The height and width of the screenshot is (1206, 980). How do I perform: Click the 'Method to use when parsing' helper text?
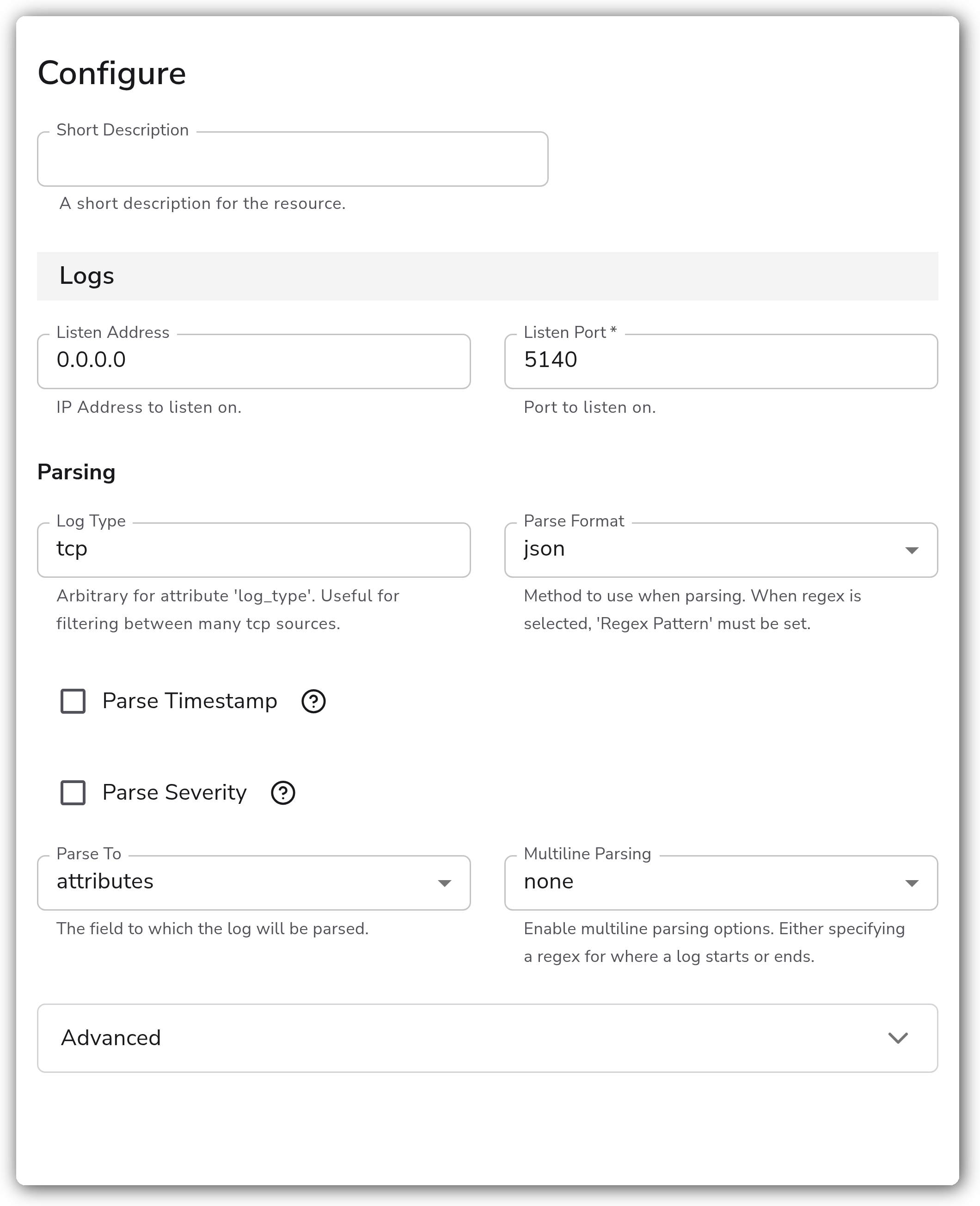(x=692, y=610)
